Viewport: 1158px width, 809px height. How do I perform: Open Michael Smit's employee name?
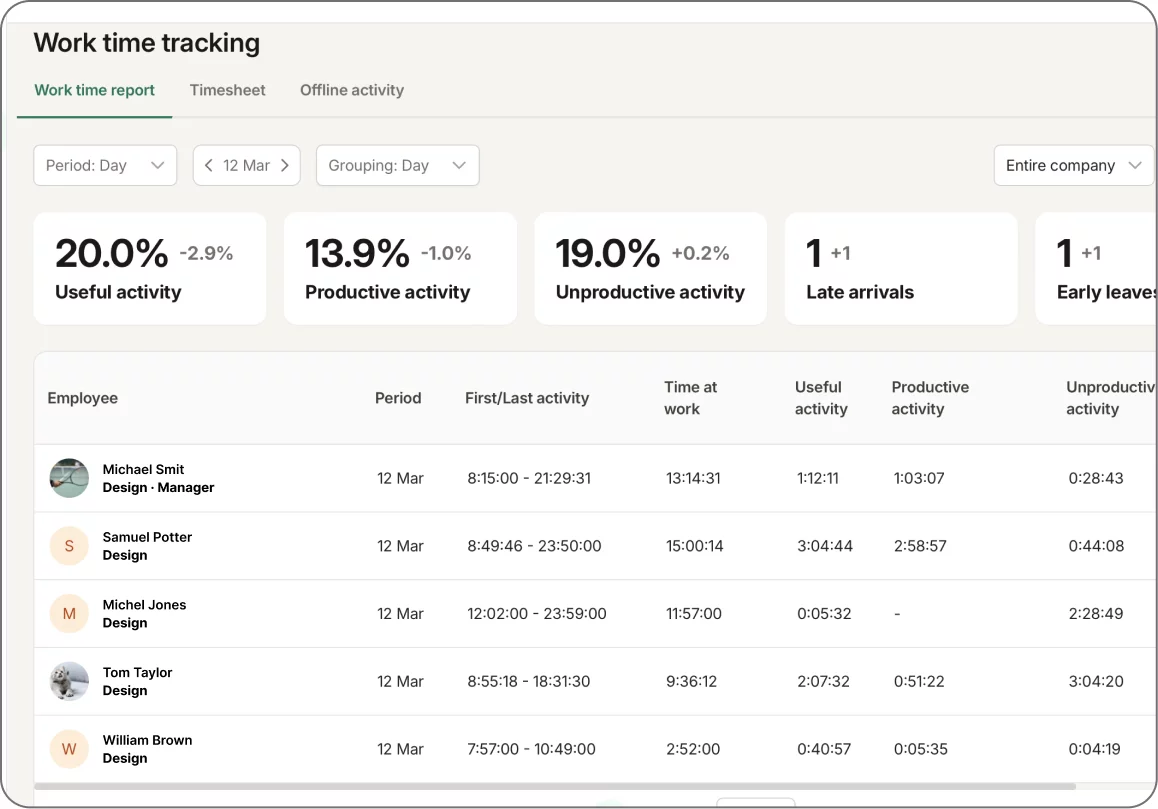[x=143, y=469]
